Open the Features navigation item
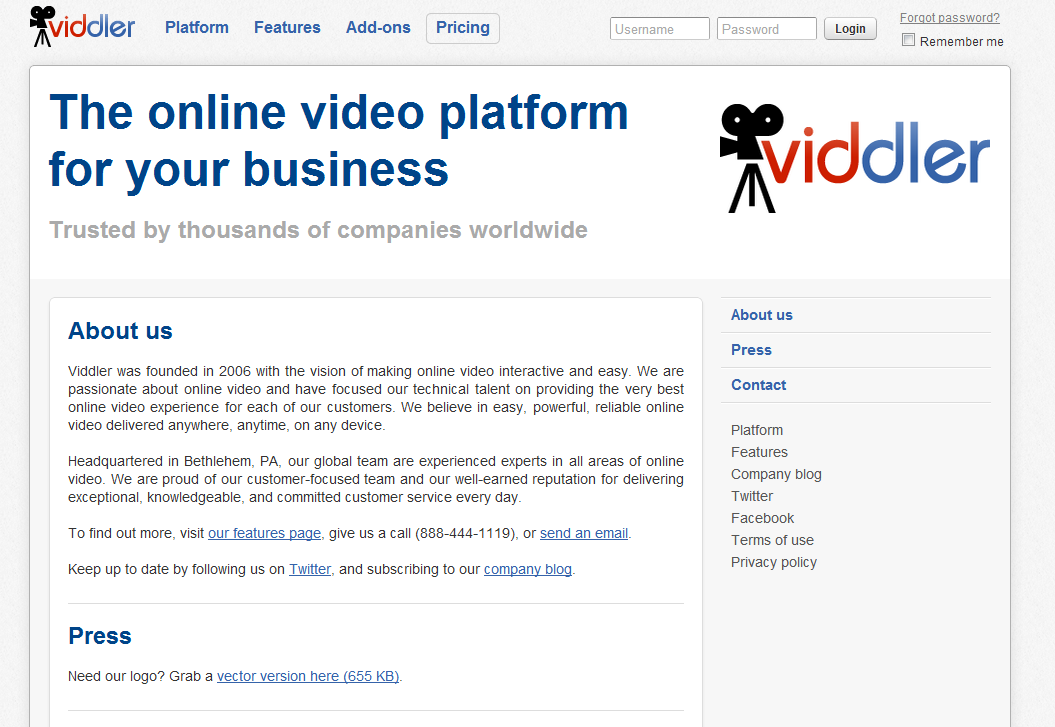Image resolution: width=1055 pixels, height=727 pixels. click(x=287, y=28)
